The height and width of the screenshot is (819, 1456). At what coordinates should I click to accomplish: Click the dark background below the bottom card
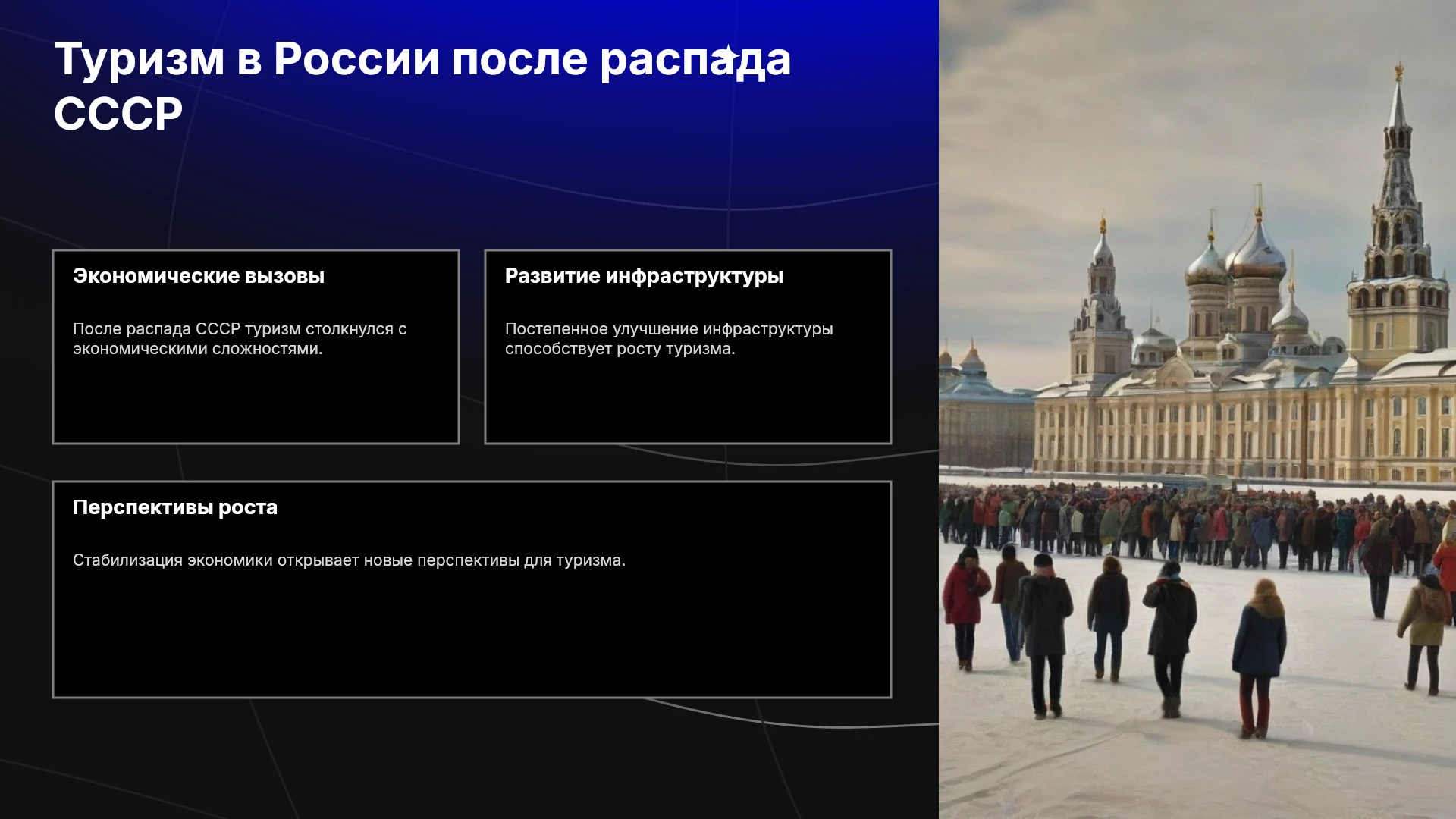click(x=470, y=758)
